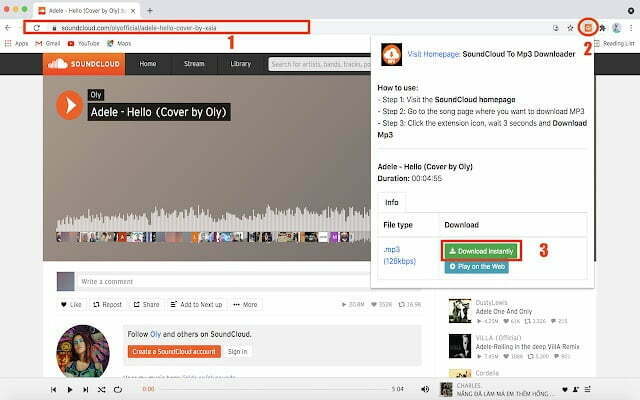
Task: Click the DustyLewis artist name
Action: pyautogui.click(x=491, y=302)
